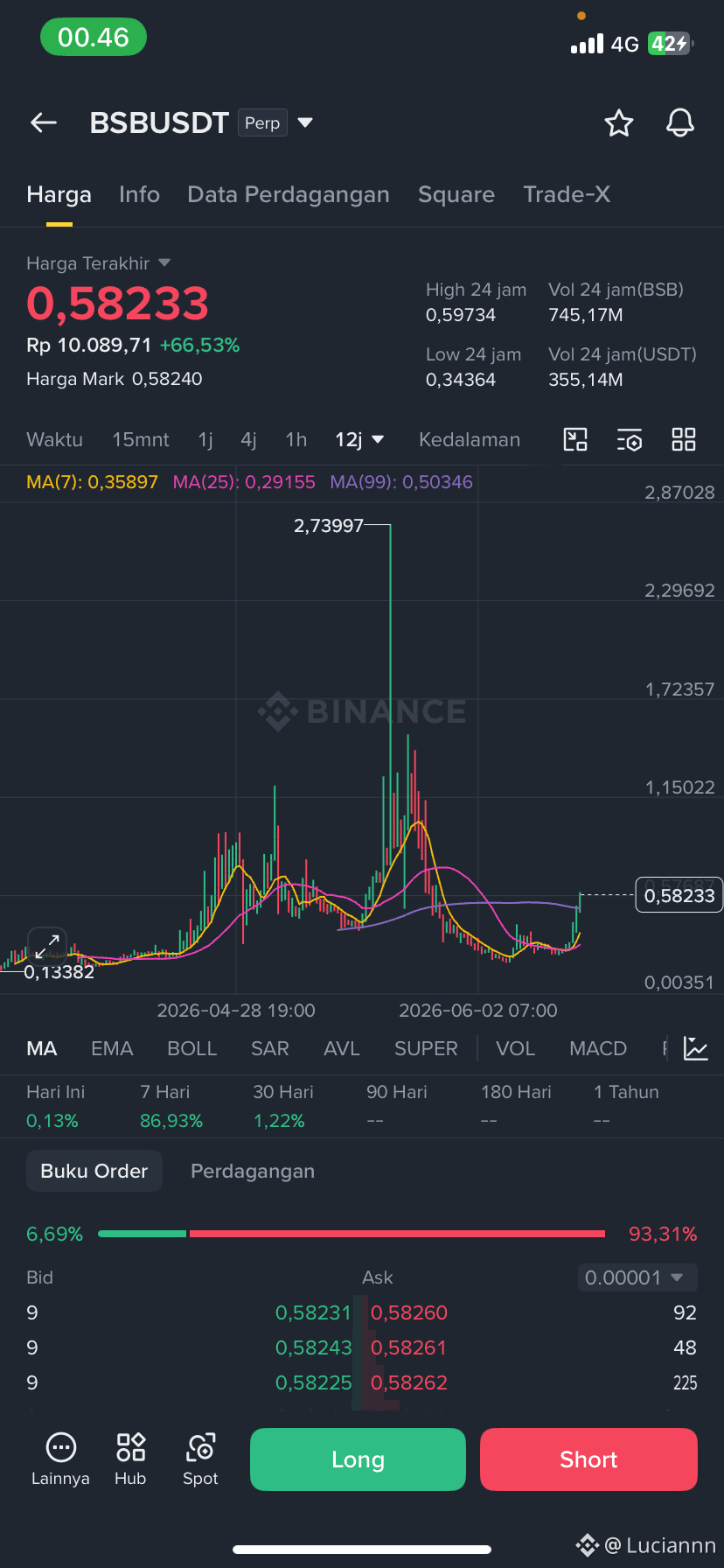Select ask price 0,58261
This screenshot has height=1568, width=724.
409,1347
